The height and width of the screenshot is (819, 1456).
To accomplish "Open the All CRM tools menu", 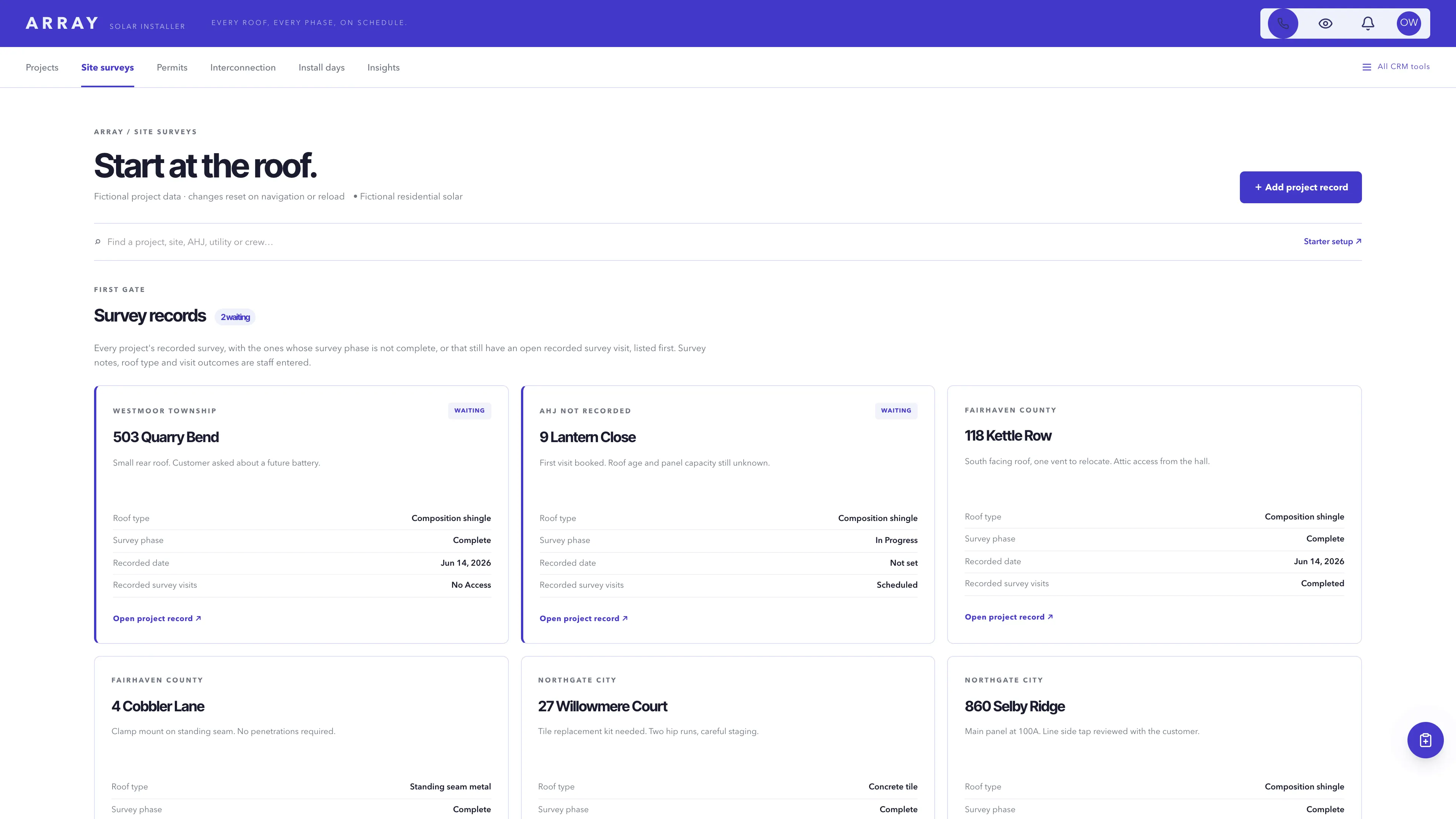I will [1396, 67].
